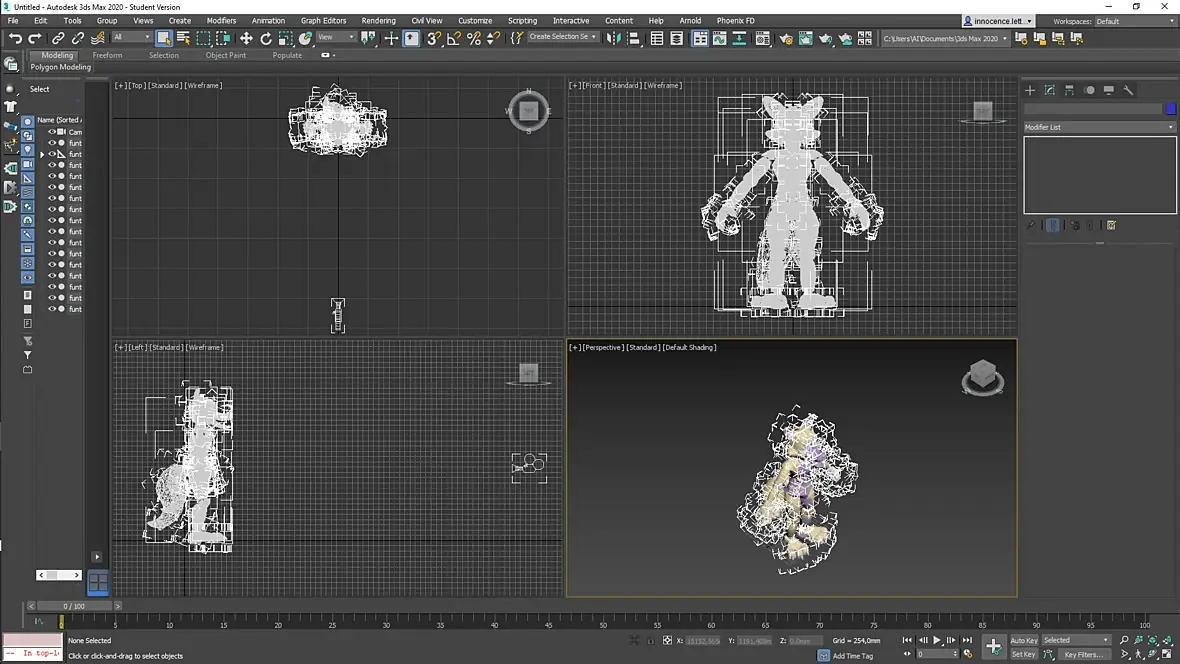Open the Create Selection Set dropdown
Viewport: 1180px width, 664px height.
[562, 37]
